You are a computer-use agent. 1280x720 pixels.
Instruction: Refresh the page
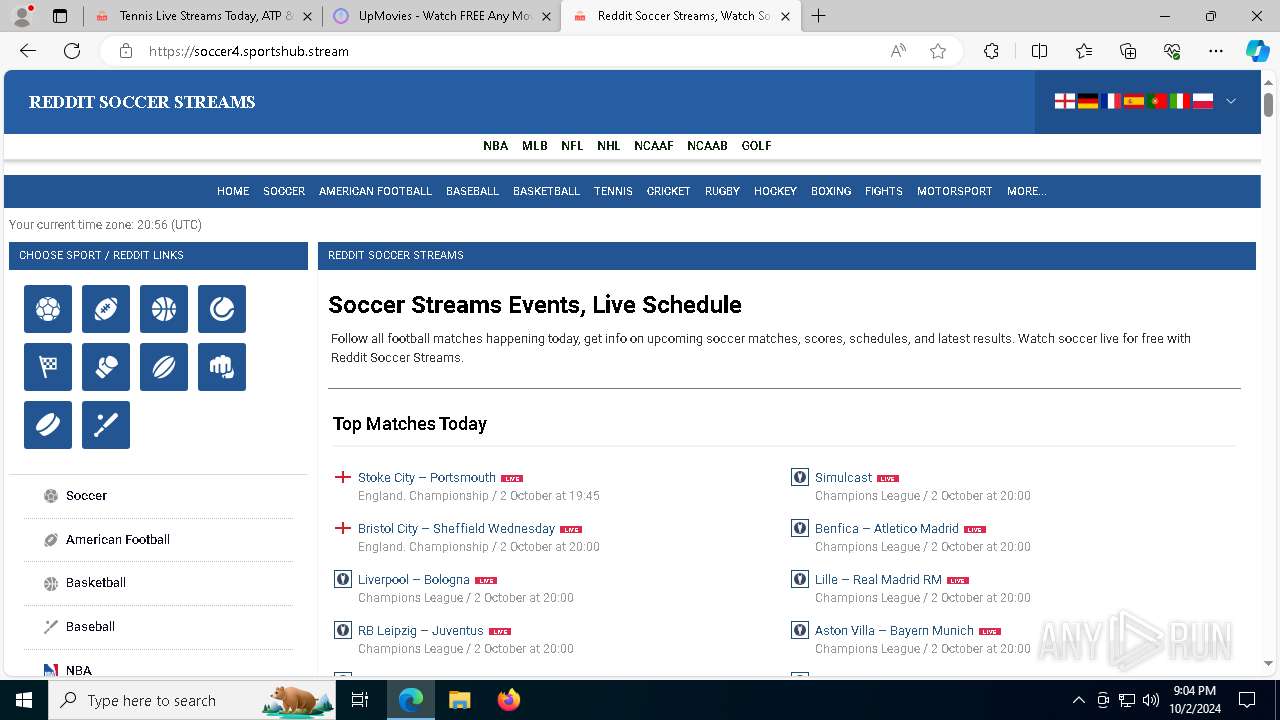pos(72,51)
